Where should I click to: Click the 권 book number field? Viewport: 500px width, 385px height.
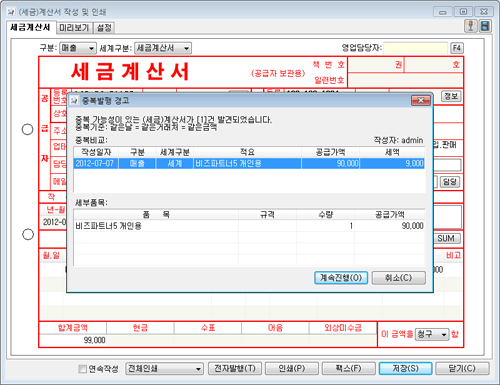coord(376,65)
